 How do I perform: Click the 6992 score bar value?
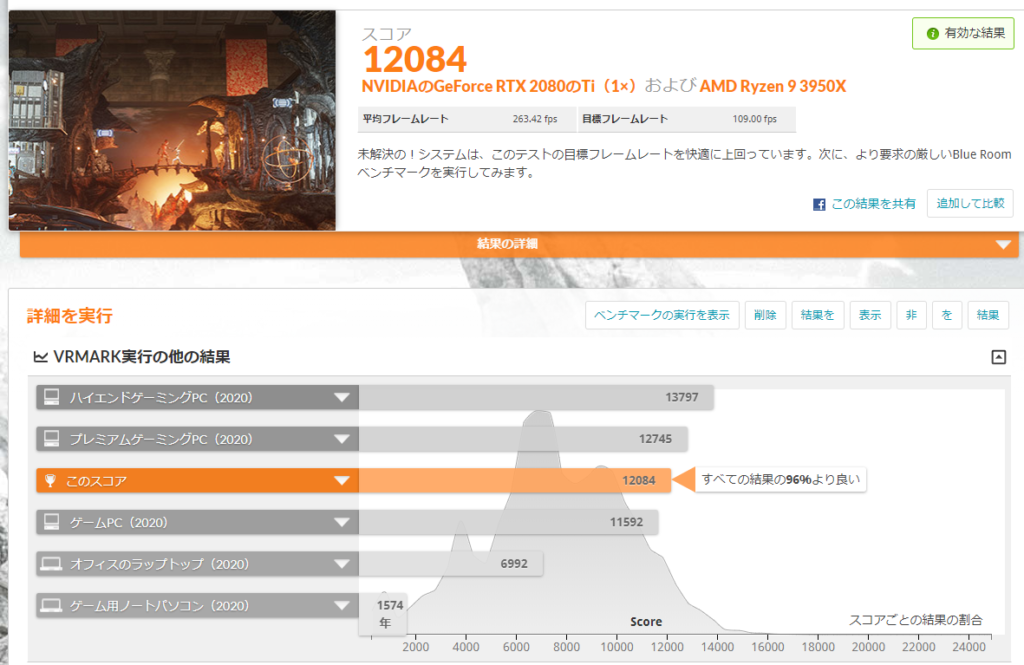pyautogui.click(x=514, y=564)
